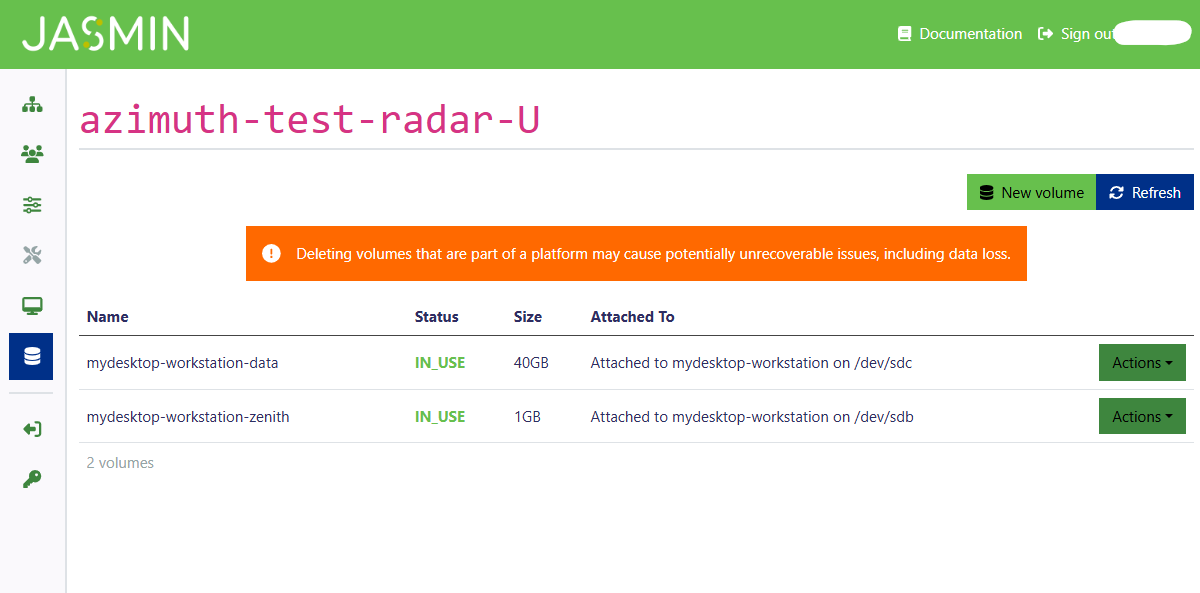
Task: Click the Sign out link
Action: [1077, 34]
